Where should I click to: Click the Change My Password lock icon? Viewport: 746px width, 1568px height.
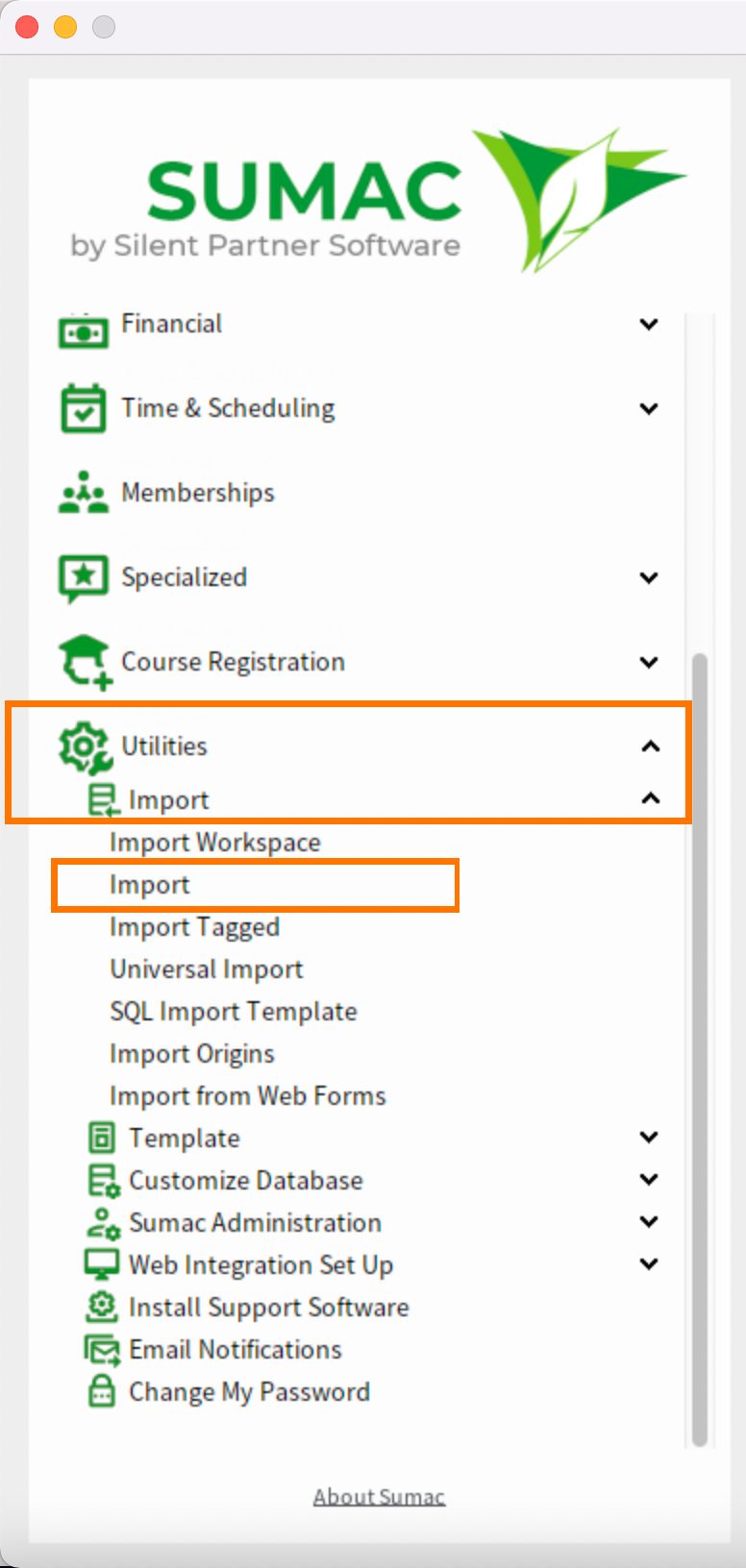(101, 1391)
